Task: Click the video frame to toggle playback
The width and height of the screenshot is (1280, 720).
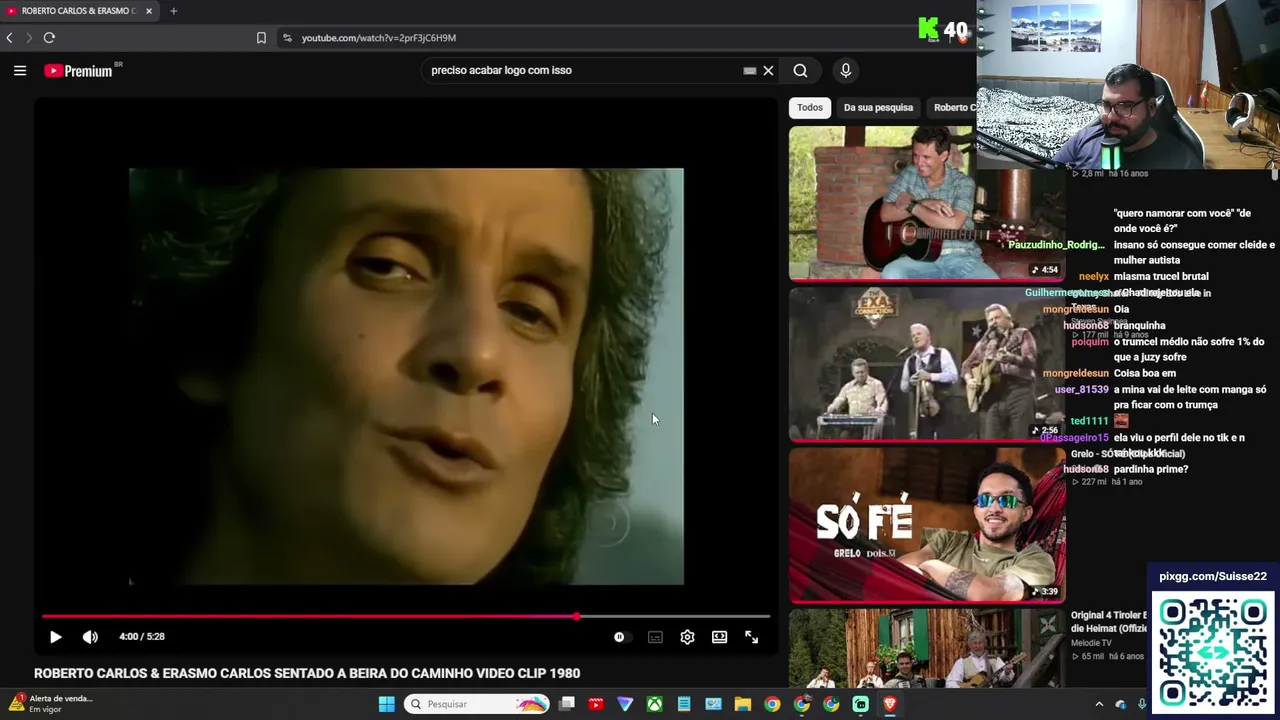Action: pyautogui.click(x=406, y=376)
